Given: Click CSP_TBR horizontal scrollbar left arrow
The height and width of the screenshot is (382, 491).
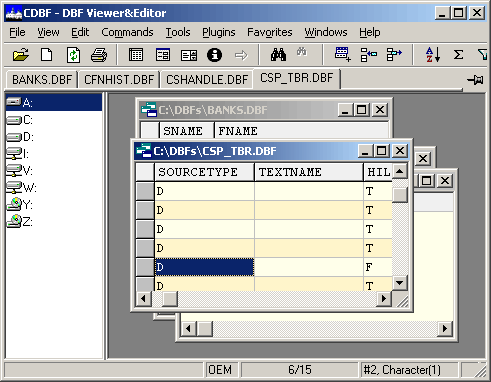Looking at the screenshot, I should [144, 299].
